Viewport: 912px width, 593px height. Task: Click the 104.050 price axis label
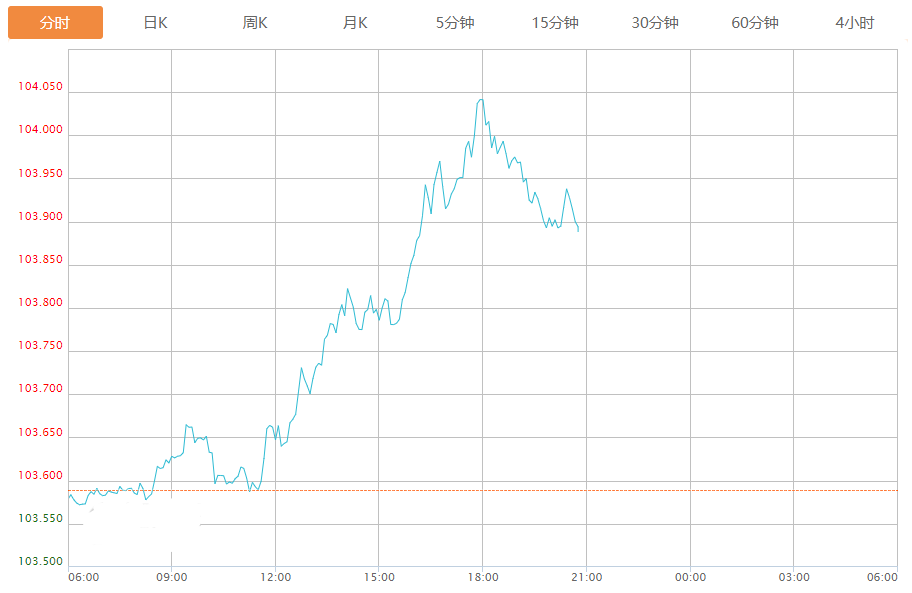[x=40, y=87]
